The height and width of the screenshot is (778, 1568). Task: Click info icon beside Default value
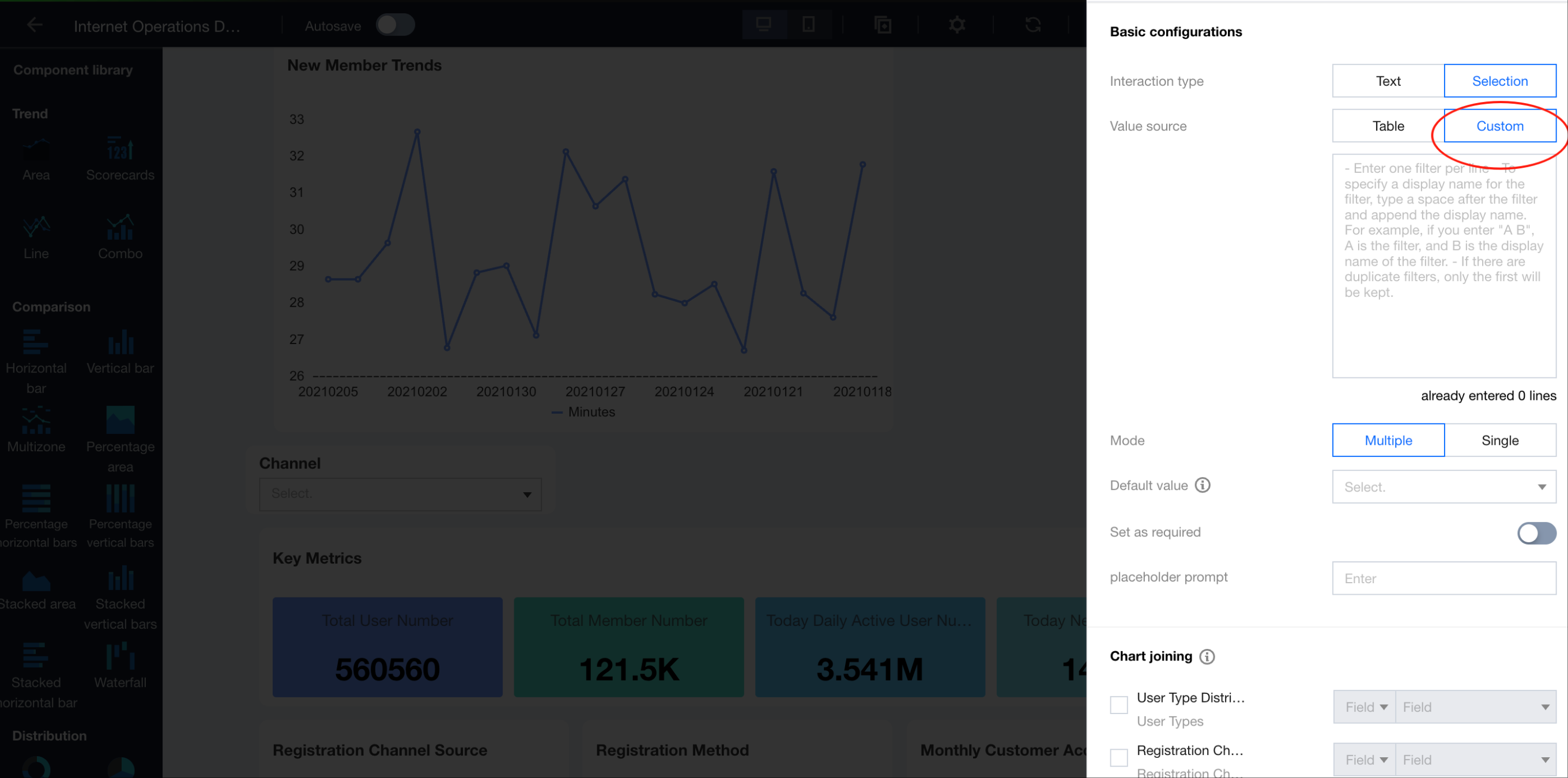coord(1202,485)
